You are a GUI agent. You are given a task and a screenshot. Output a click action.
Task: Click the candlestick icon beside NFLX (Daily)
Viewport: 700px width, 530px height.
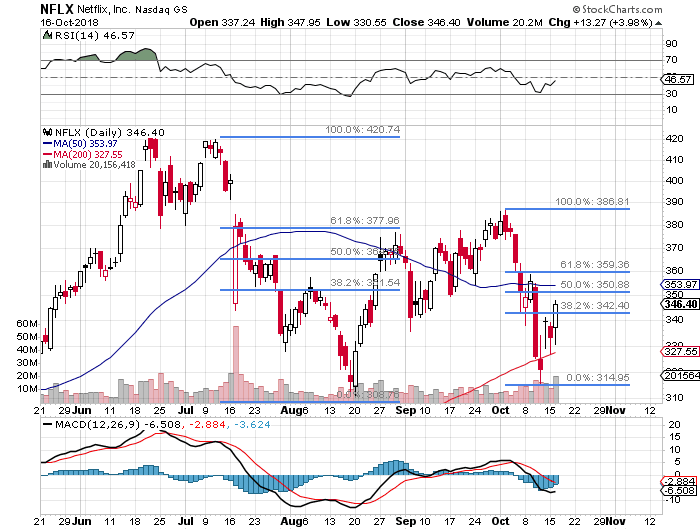47,132
